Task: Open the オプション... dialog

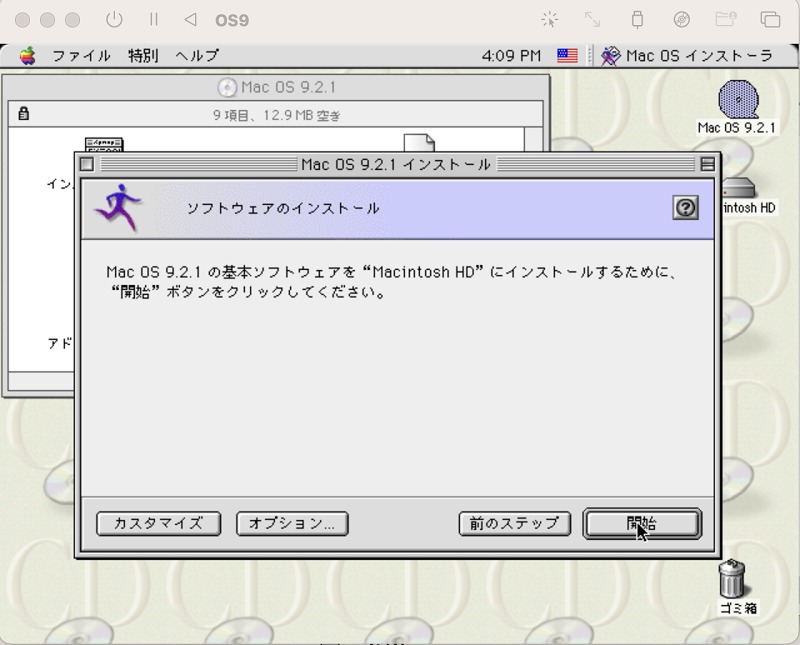Action: coord(292,524)
